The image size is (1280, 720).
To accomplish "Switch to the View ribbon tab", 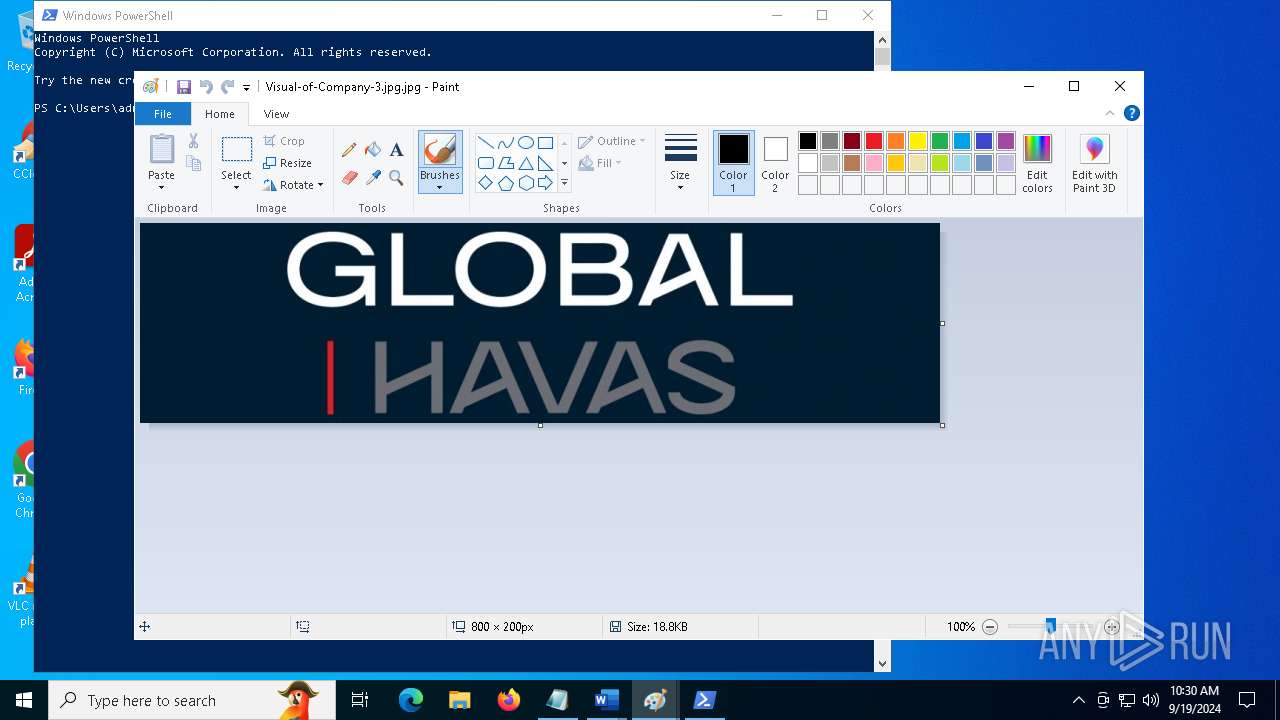I will [276, 114].
